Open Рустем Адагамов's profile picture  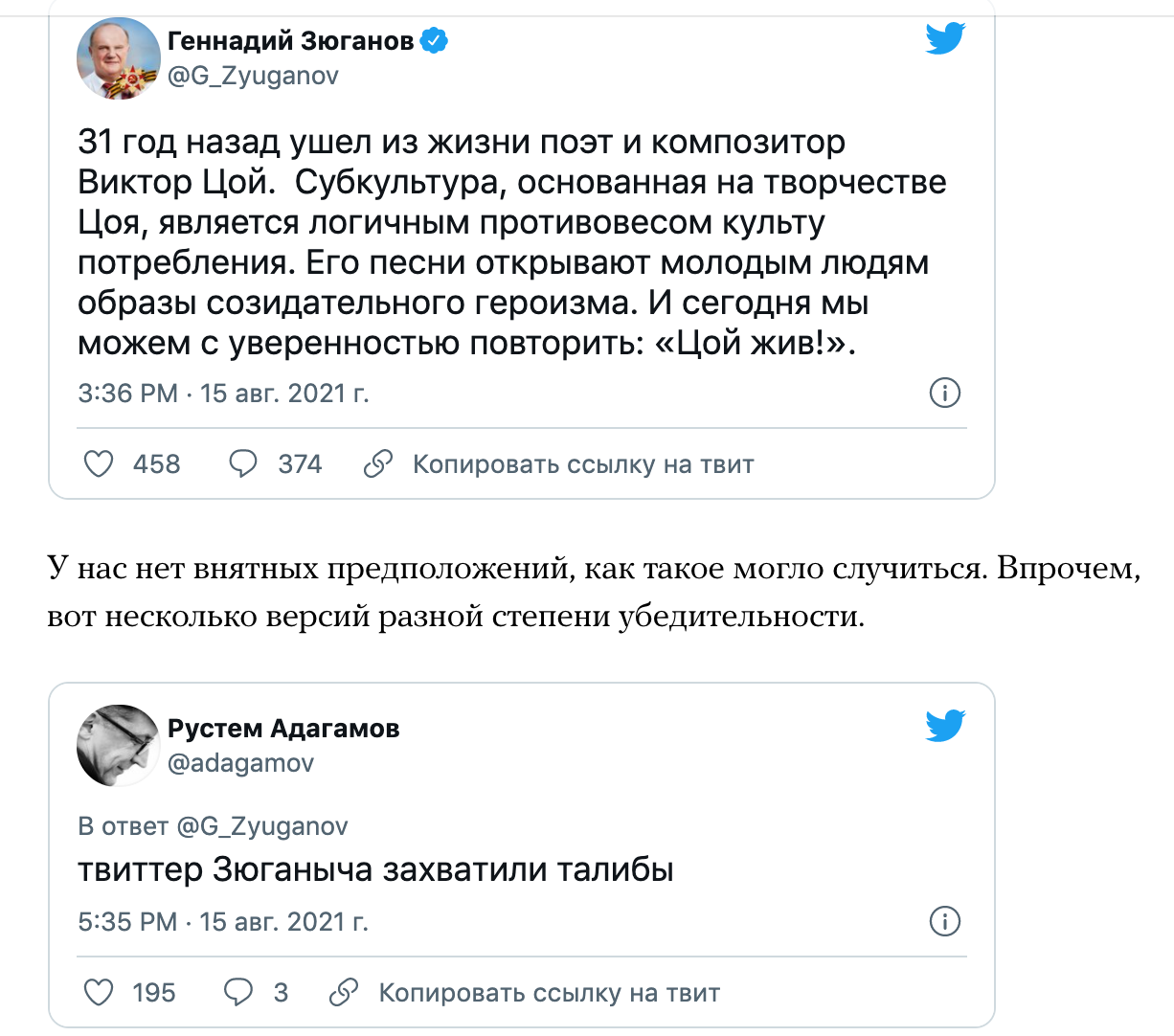tap(118, 746)
